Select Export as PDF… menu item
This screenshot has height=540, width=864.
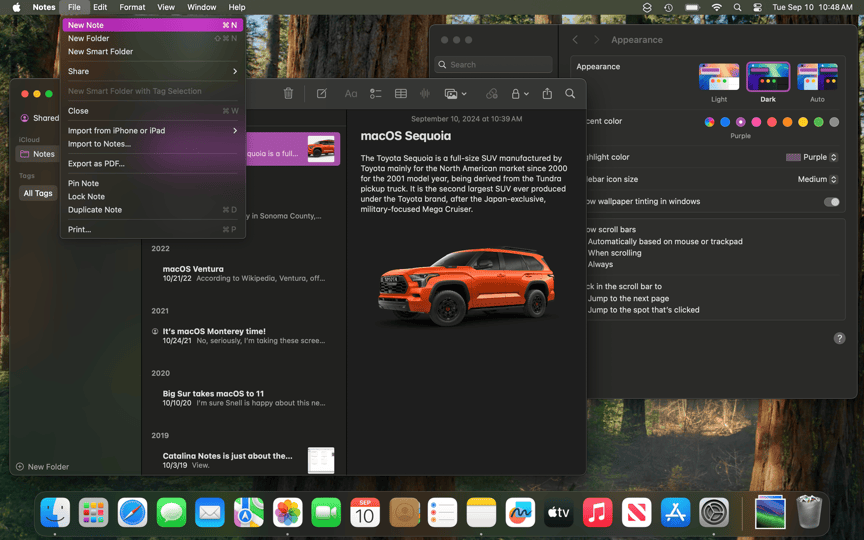[153, 164]
